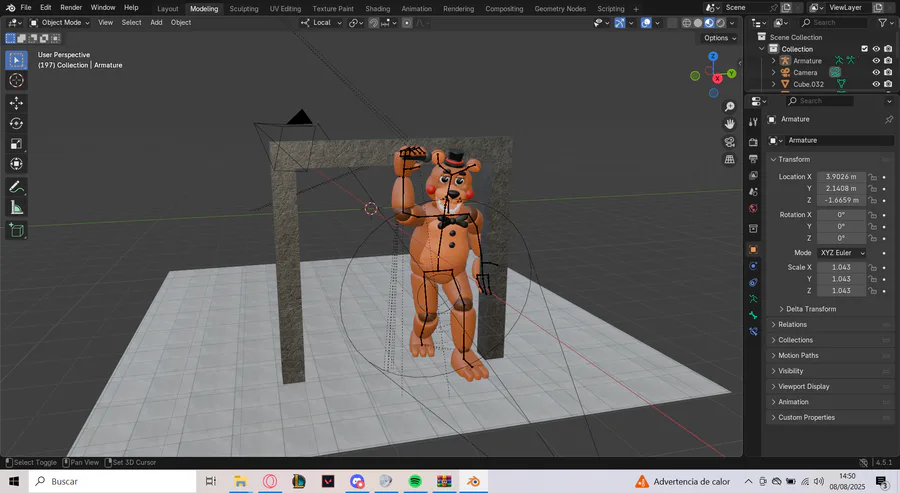900x493 pixels.
Task: Switch perspective/orthographic grid icon
Action: click(730, 159)
